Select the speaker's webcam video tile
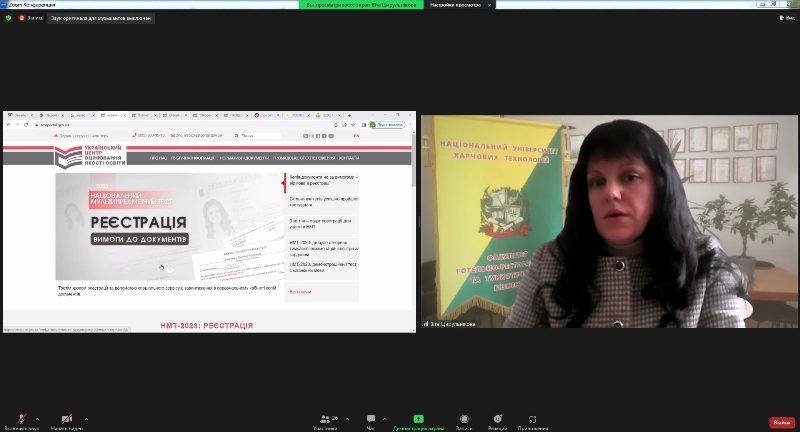Image resolution: width=800 pixels, height=432 pixels. [x=609, y=221]
